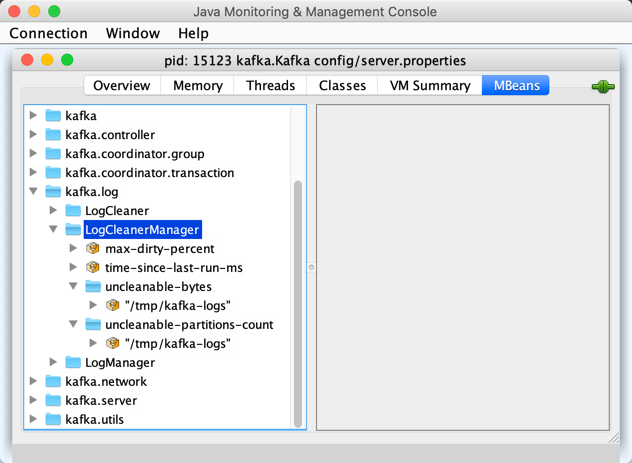Viewport: 632px width, 463px height.
Task: Switch to the Threads tab
Action: tap(270, 86)
